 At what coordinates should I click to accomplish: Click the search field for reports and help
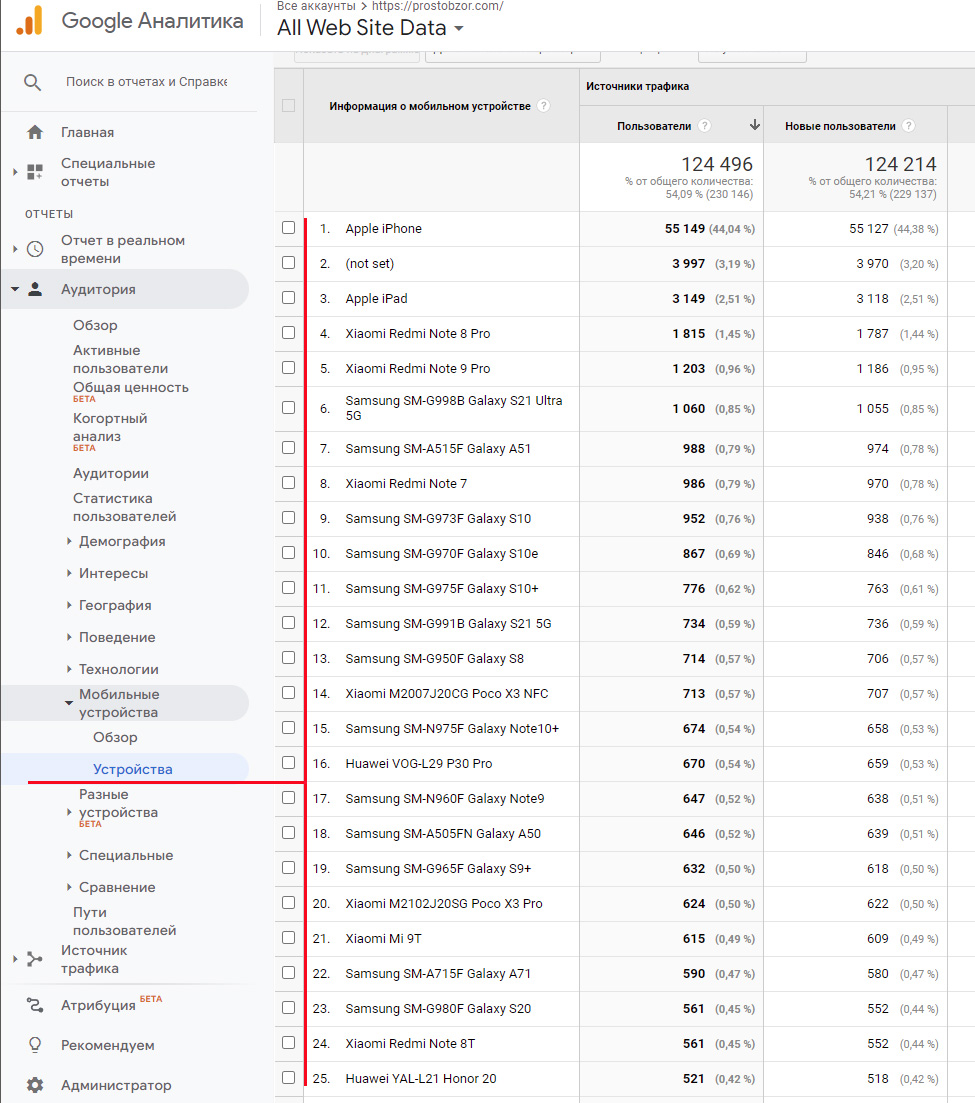146,82
